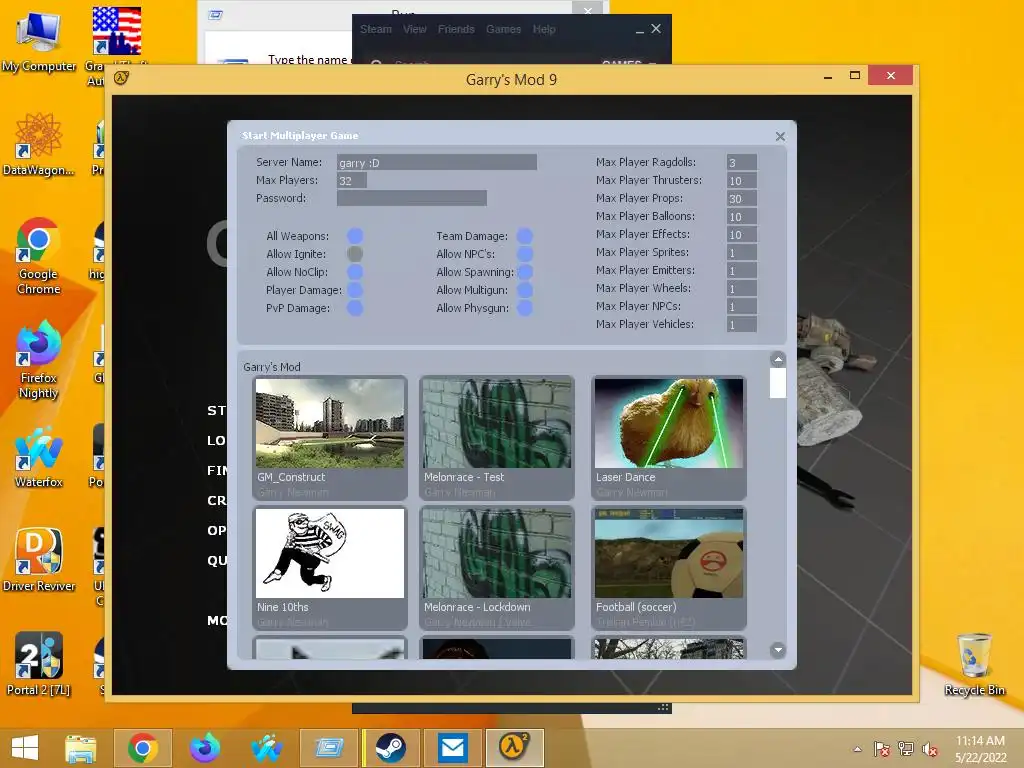Image resolution: width=1024 pixels, height=768 pixels.
Task: Click the map list scrollbar thumb
Action: [777, 383]
